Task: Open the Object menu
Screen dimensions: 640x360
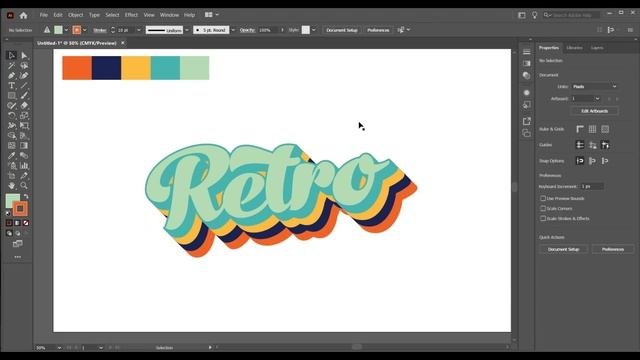Action: tap(76, 15)
